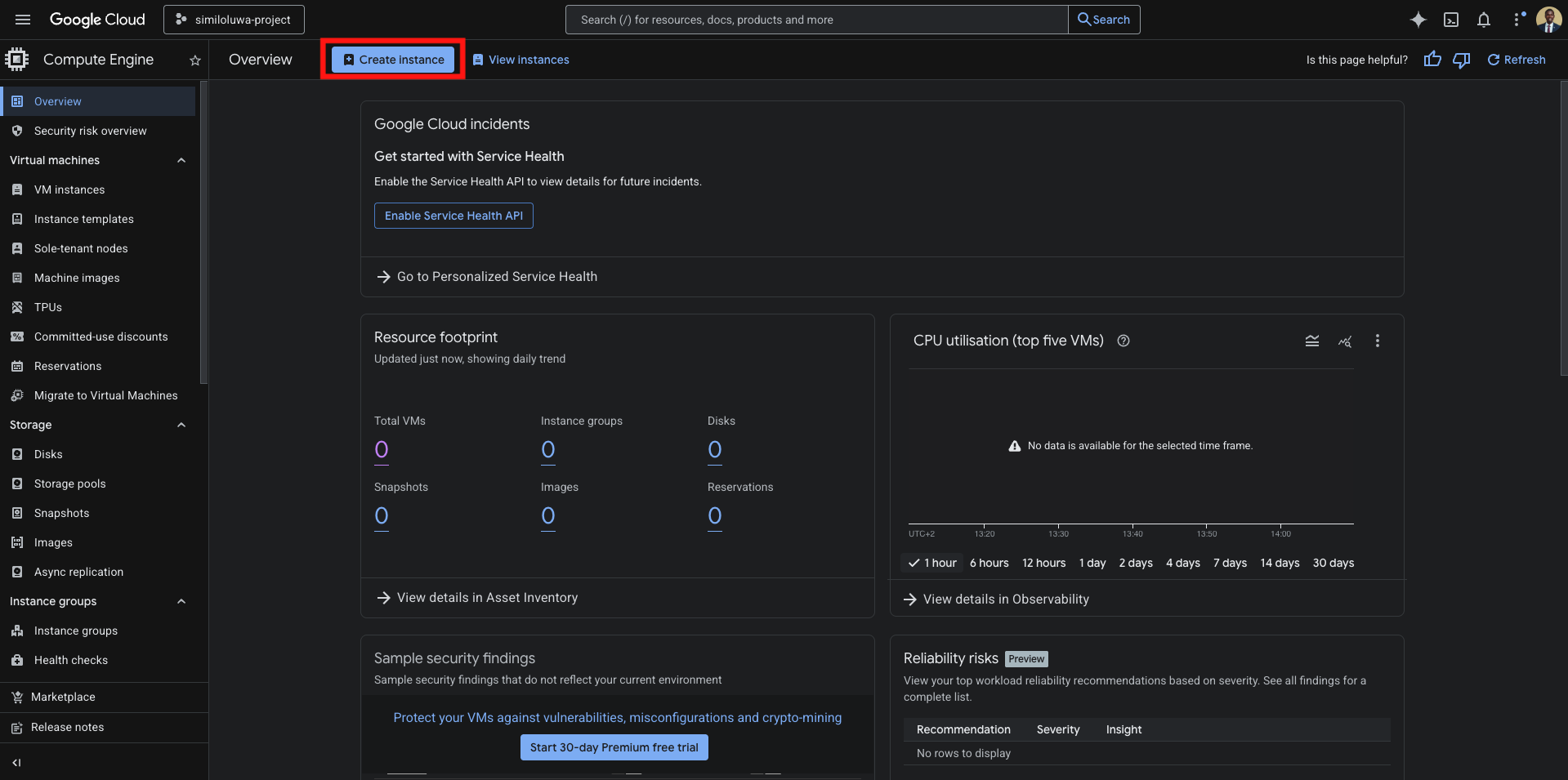This screenshot has height=780, width=1568.
Task: Pin Compute Engine using the star icon
Action: pos(194,60)
